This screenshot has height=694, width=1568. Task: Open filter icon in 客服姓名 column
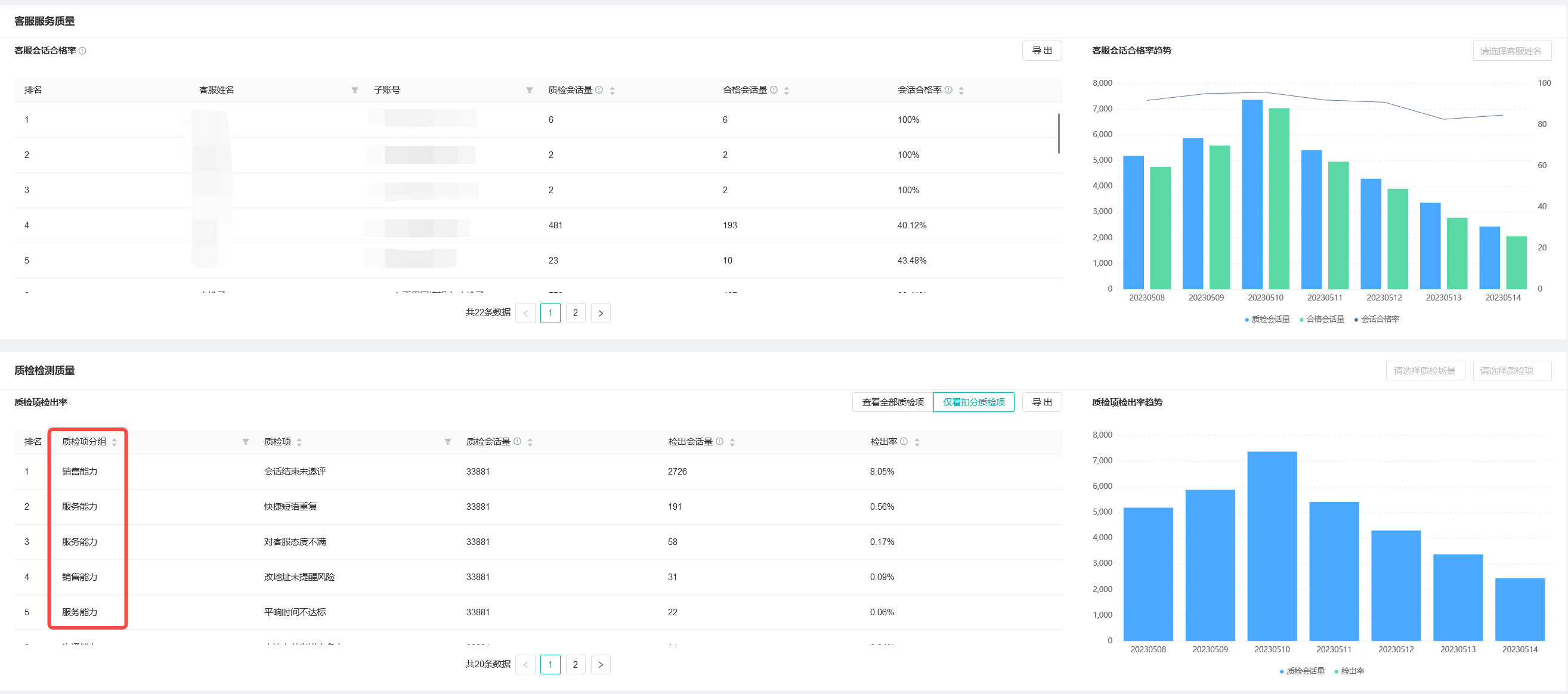coord(355,90)
